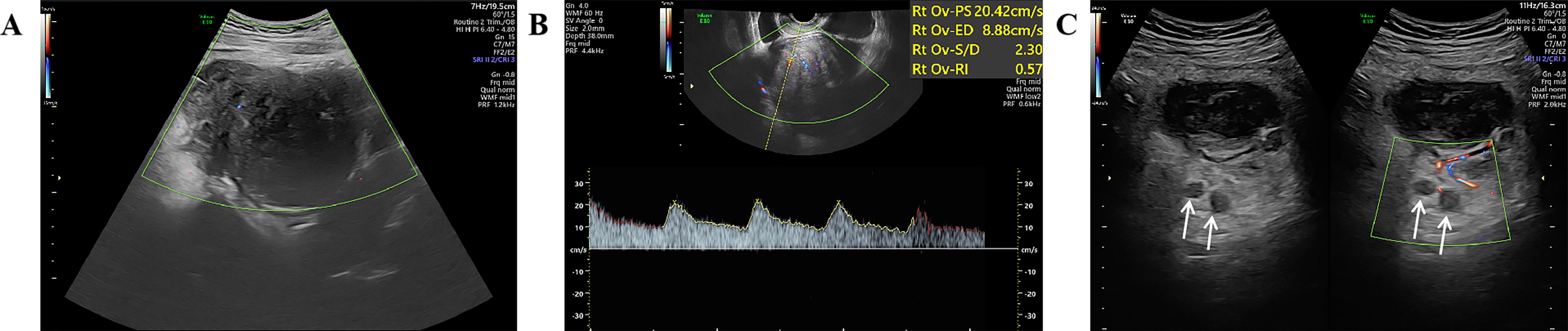Click the Rt Ov-S/D 2.30 measurement row
The image size is (1568, 331).
[x=976, y=50]
